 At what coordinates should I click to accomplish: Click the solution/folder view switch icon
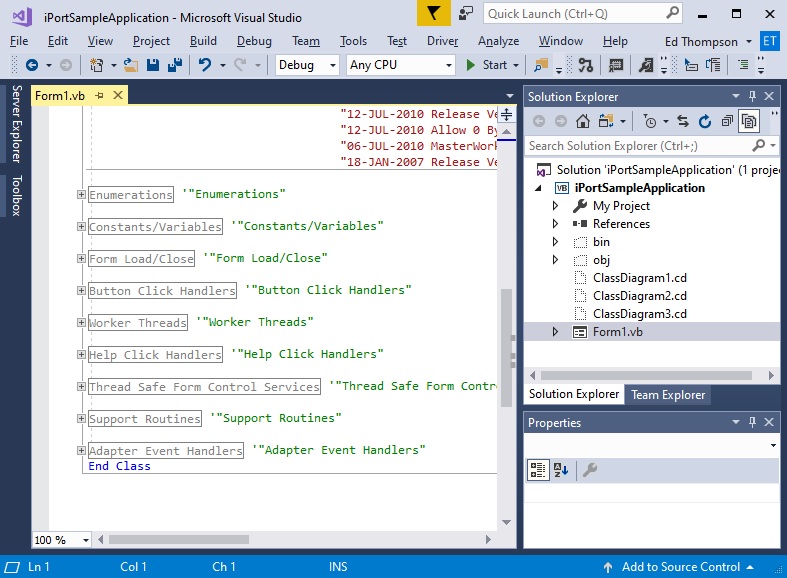coord(606,121)
